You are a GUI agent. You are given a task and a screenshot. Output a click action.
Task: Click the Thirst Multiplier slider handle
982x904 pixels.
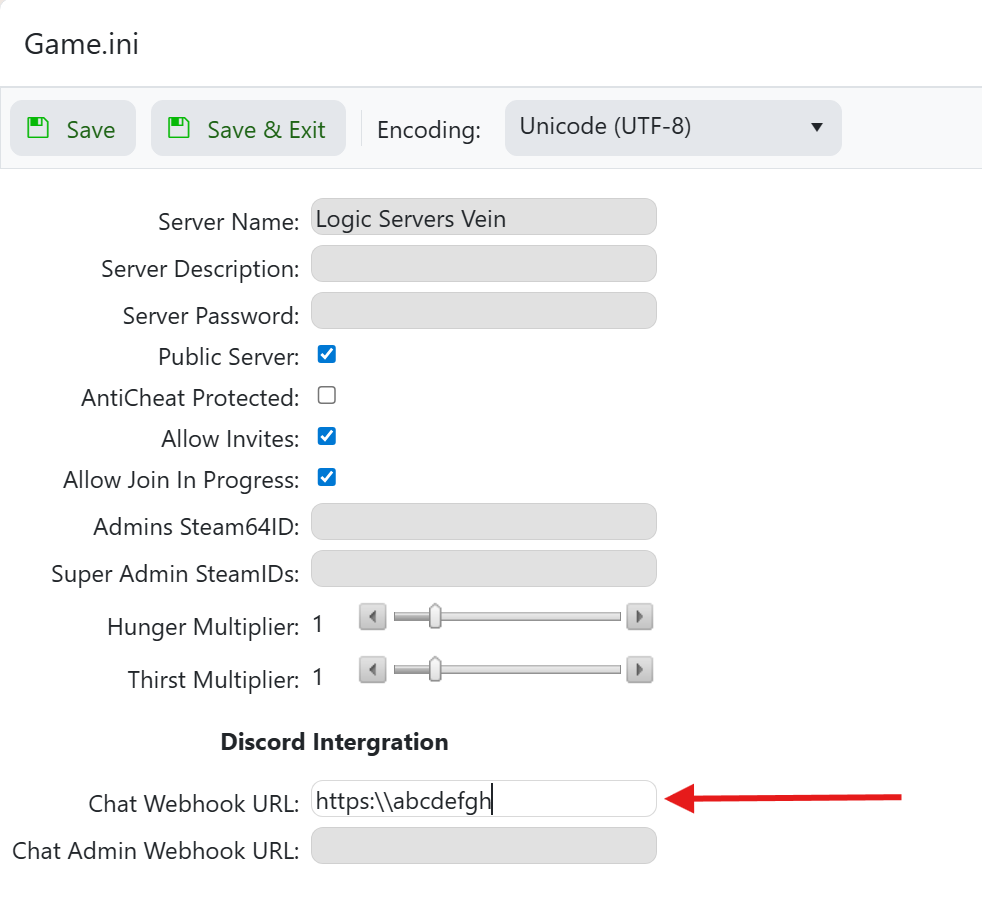coord(435,669)
